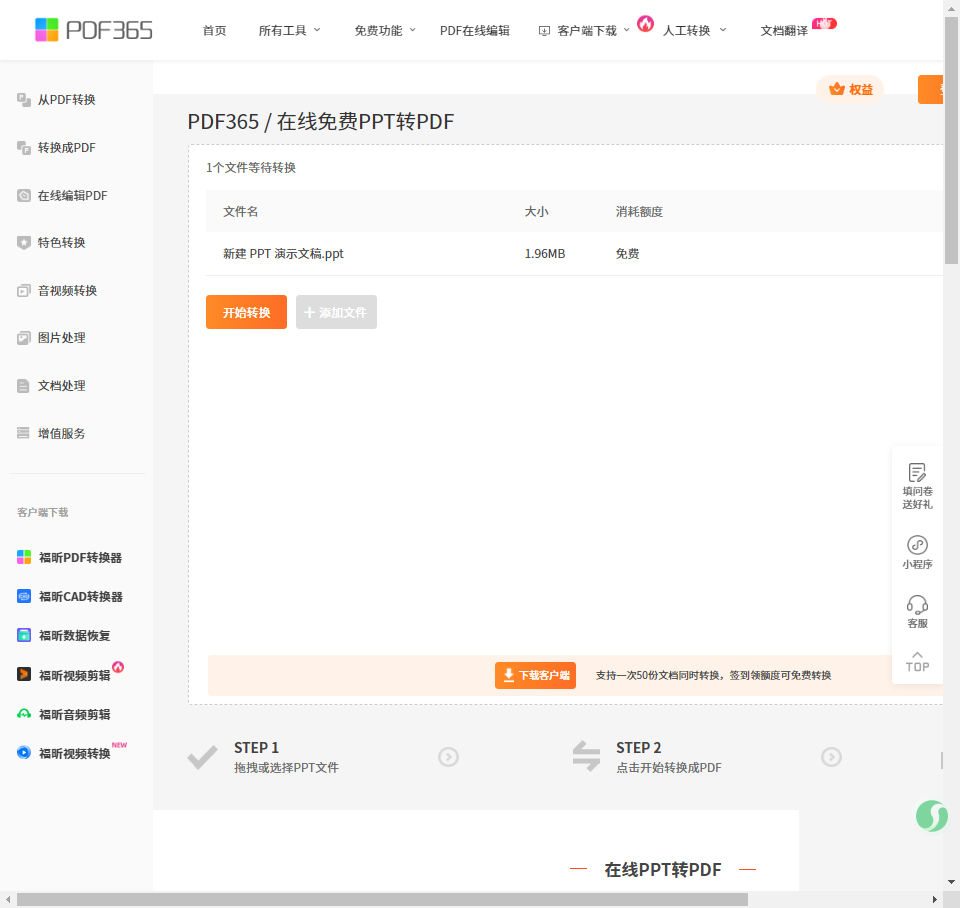Open the 图片处理 sidebar icon
This screenshot has height=908, width=960.
pos(24,338)
